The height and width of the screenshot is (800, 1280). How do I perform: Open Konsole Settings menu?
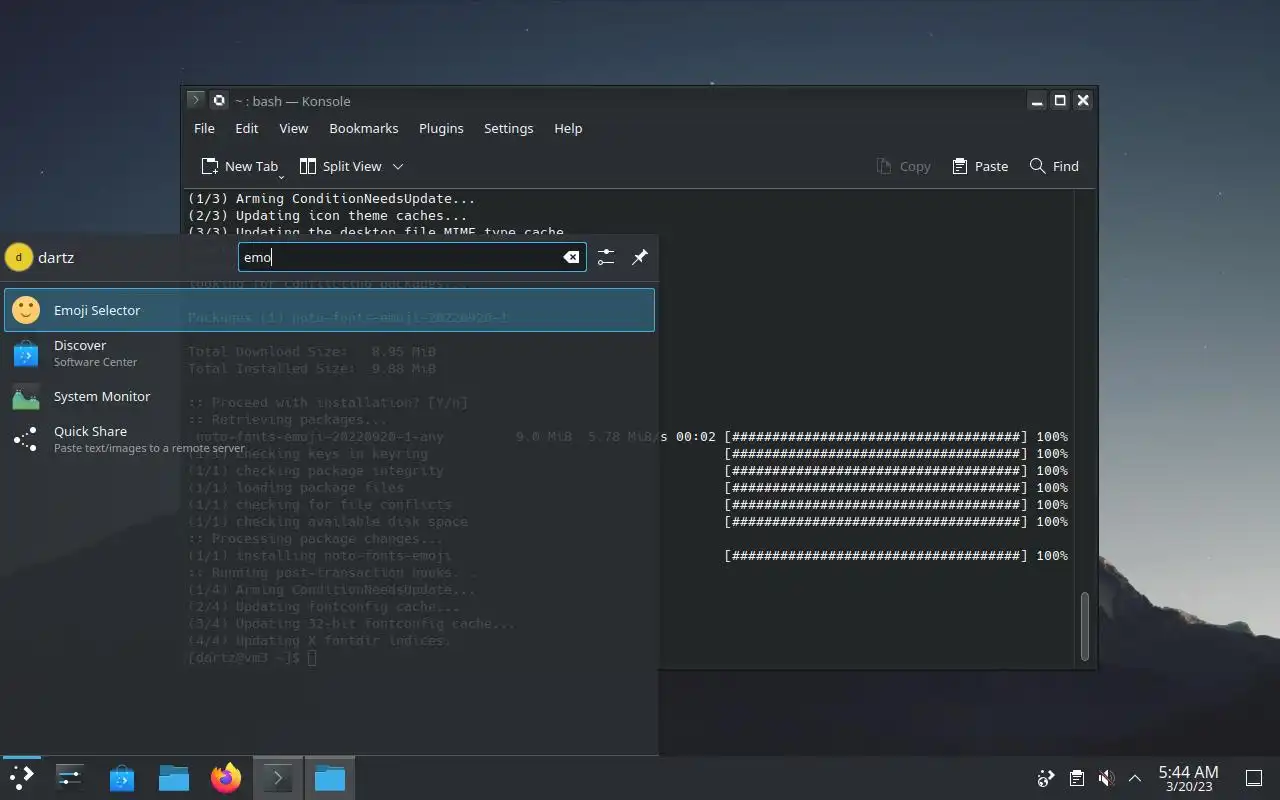(508, 128)
